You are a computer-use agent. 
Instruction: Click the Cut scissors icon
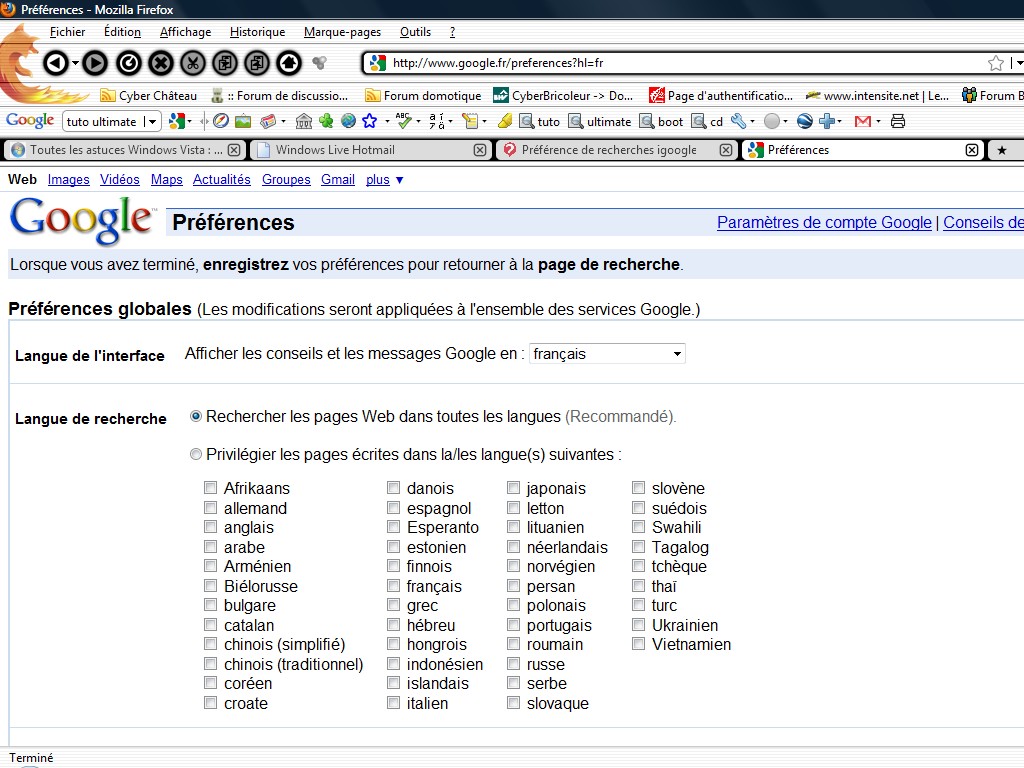(192, 63)
